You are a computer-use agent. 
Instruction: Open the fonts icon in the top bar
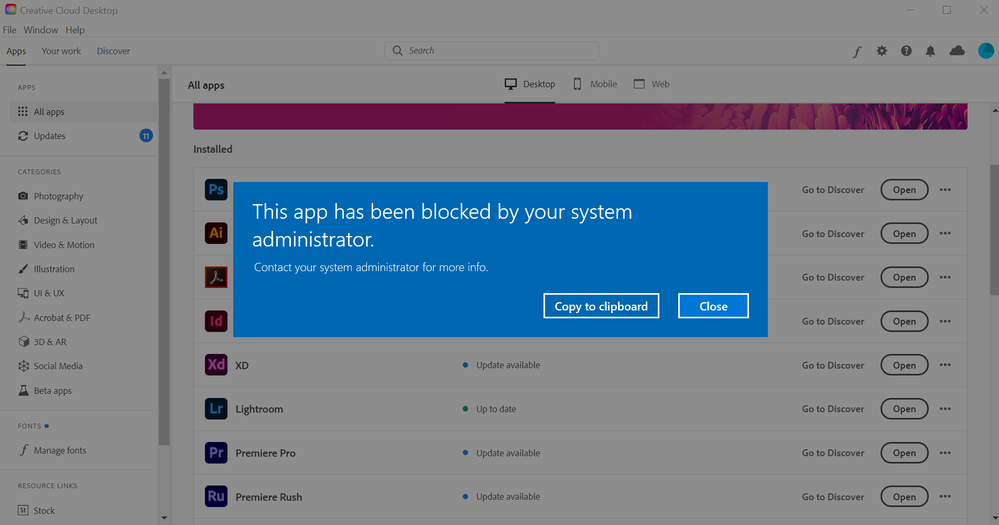857,51
